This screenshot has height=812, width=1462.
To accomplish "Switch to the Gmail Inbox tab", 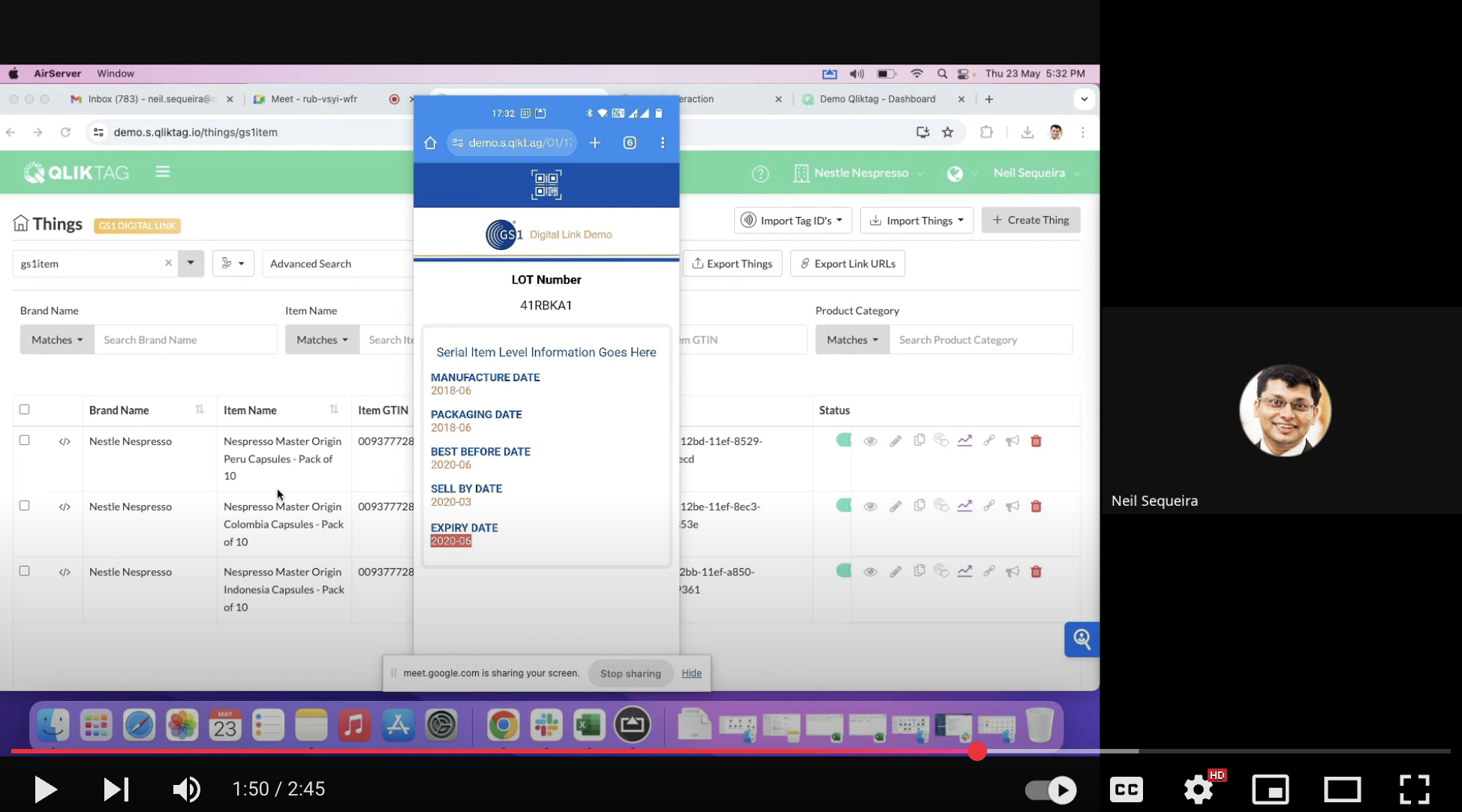I will (151, 99).
